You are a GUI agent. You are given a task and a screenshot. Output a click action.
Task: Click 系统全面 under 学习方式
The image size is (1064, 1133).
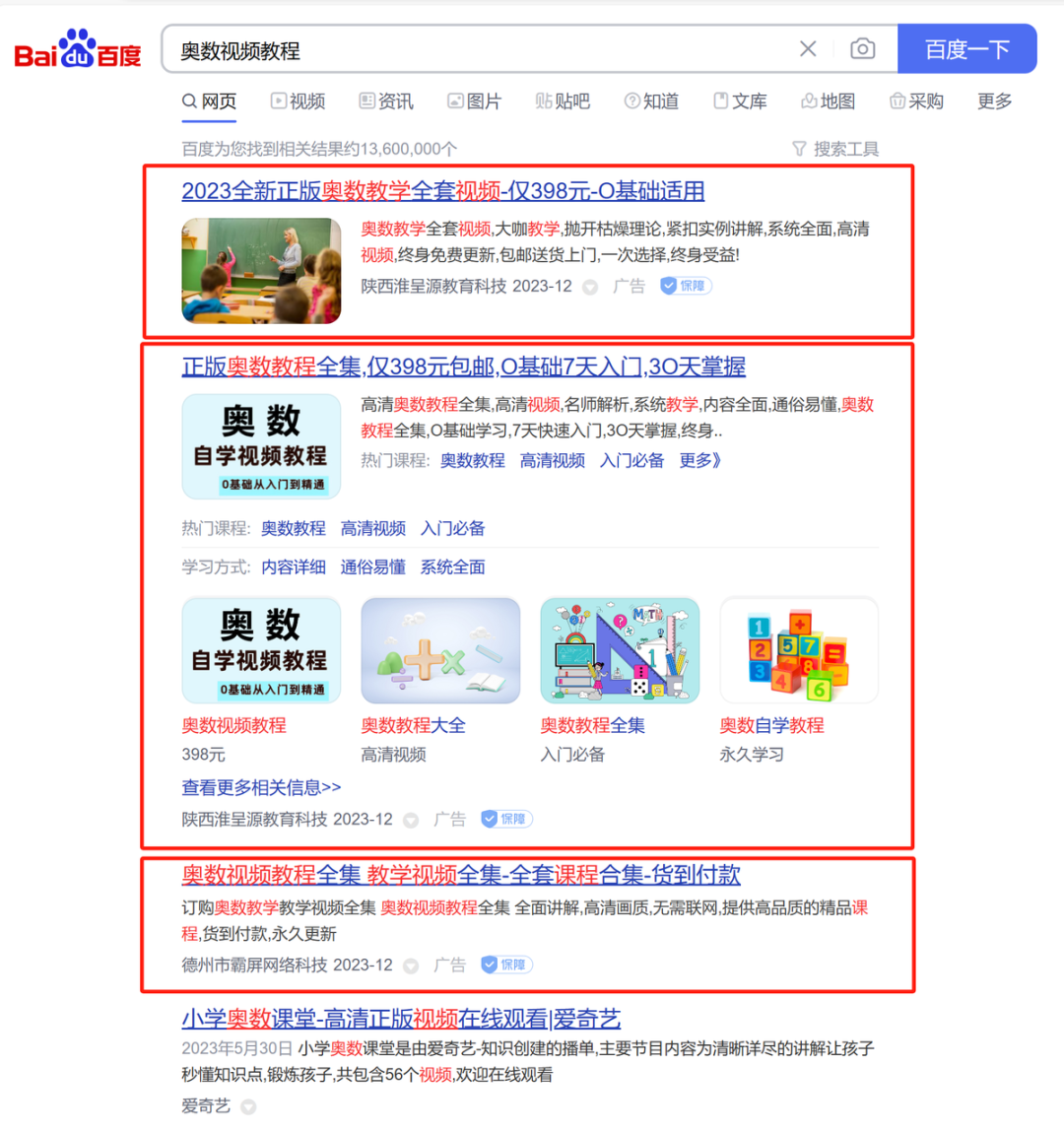(453, 567)
